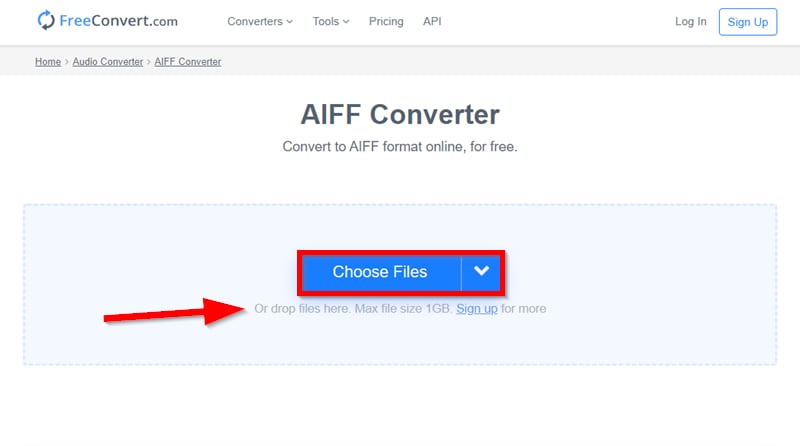Click the blue Choose Files button
This screenshot has width=800, height=446.
point(380,272)
